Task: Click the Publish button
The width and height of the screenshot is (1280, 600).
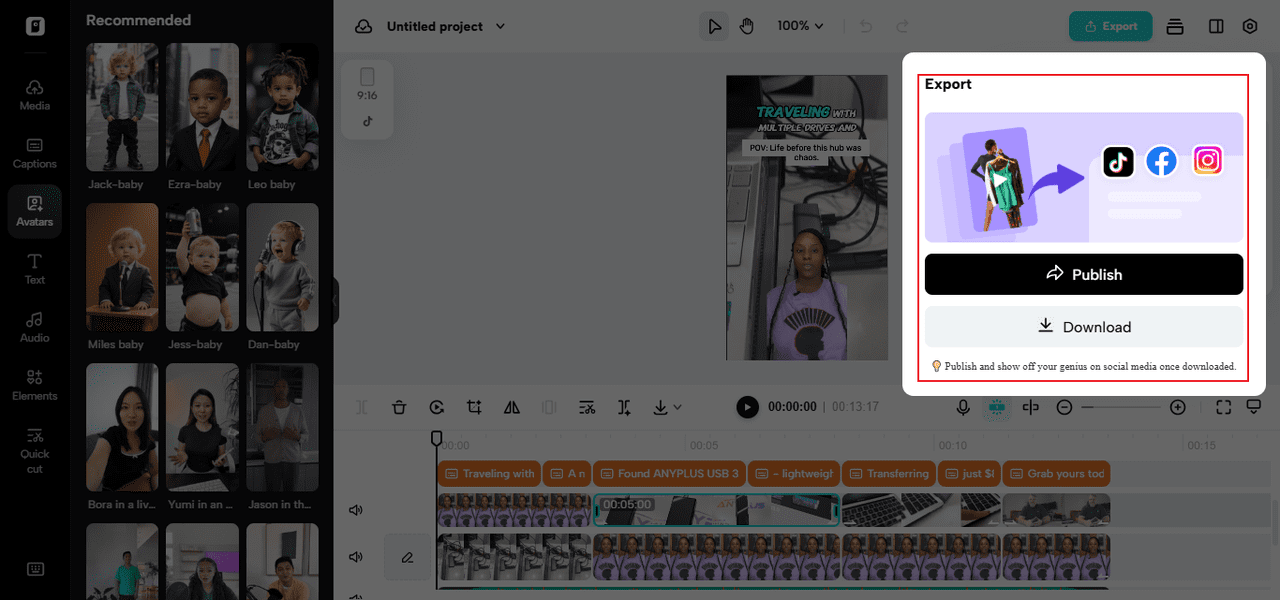Action: [1084, 274]
